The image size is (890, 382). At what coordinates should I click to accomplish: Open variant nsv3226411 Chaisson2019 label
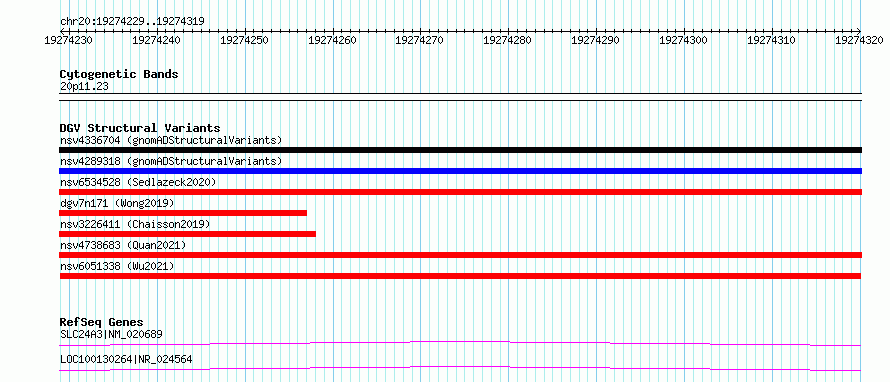[135, 224]
